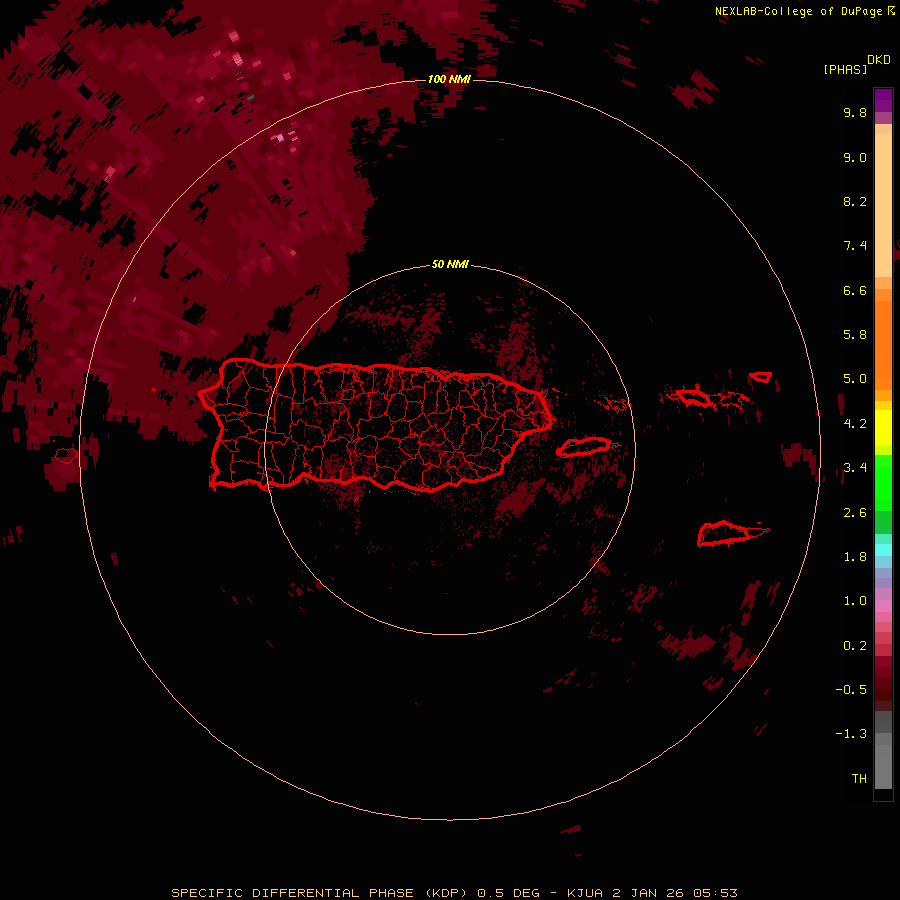The height and width of the screenshot is (900, 900).
Task: Click the Vieques island outline
Action: pos(584,447)
